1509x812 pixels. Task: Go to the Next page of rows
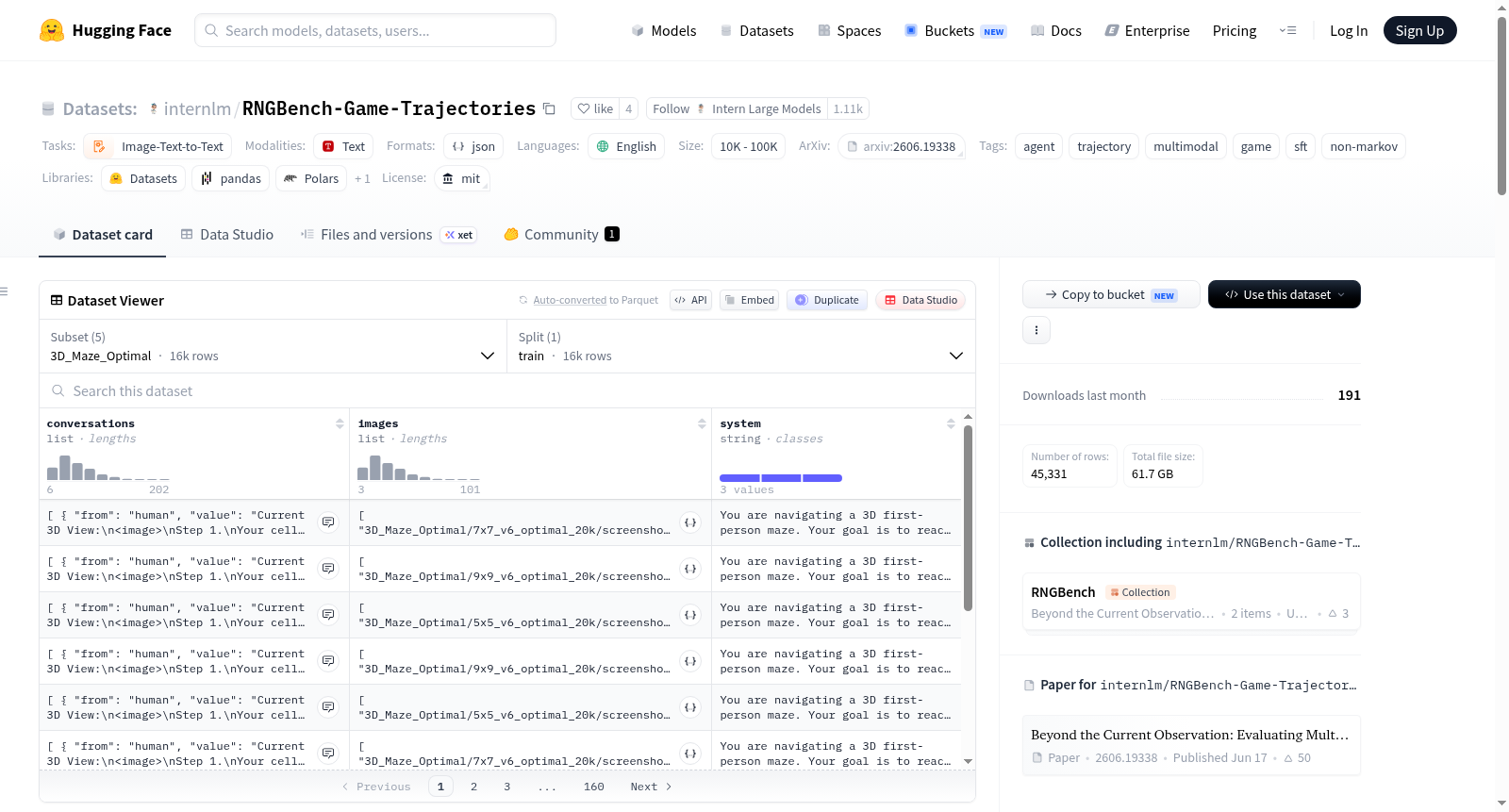[652, 787]
